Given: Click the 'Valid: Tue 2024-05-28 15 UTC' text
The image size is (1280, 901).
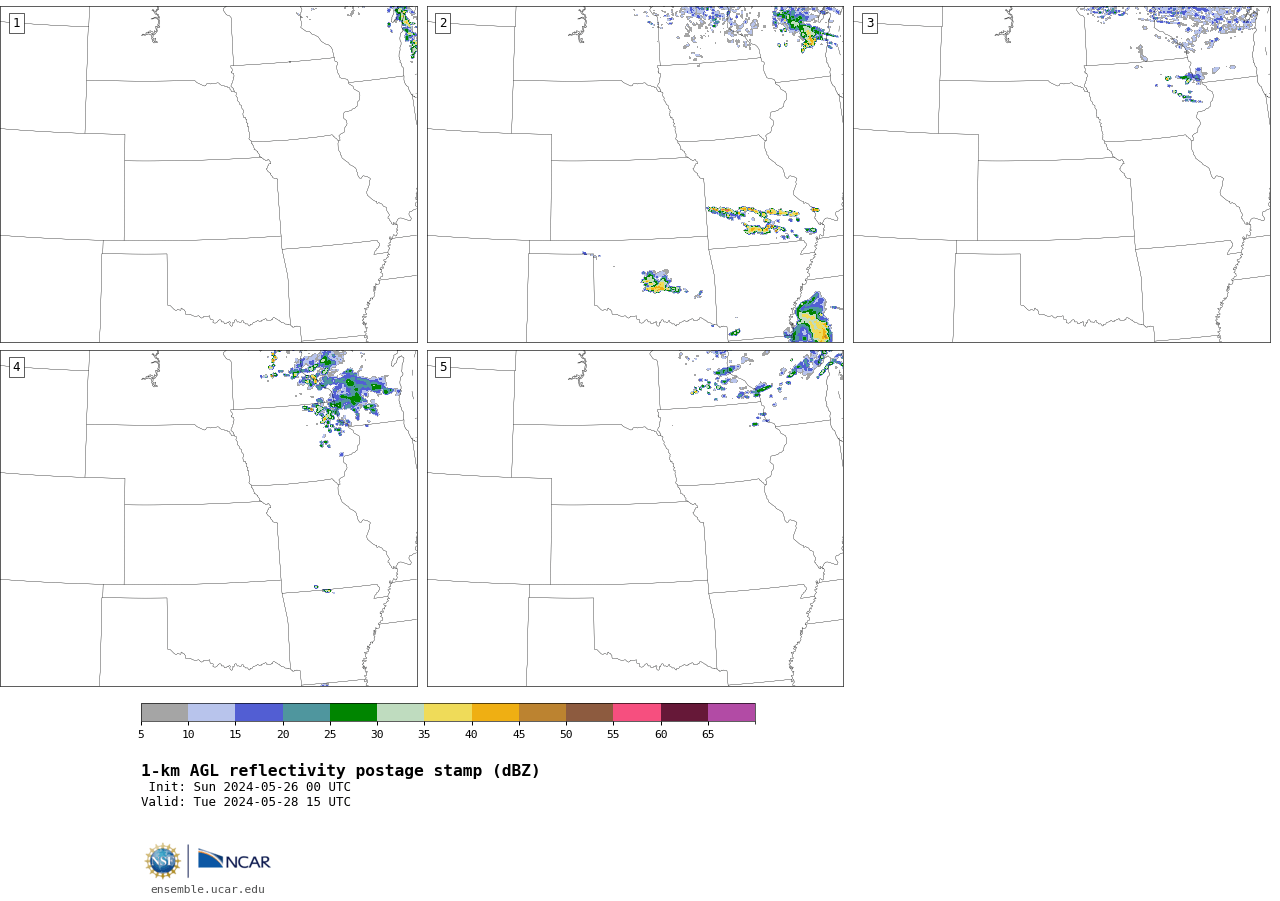Looking at the screenshot, I should (246, 802).
